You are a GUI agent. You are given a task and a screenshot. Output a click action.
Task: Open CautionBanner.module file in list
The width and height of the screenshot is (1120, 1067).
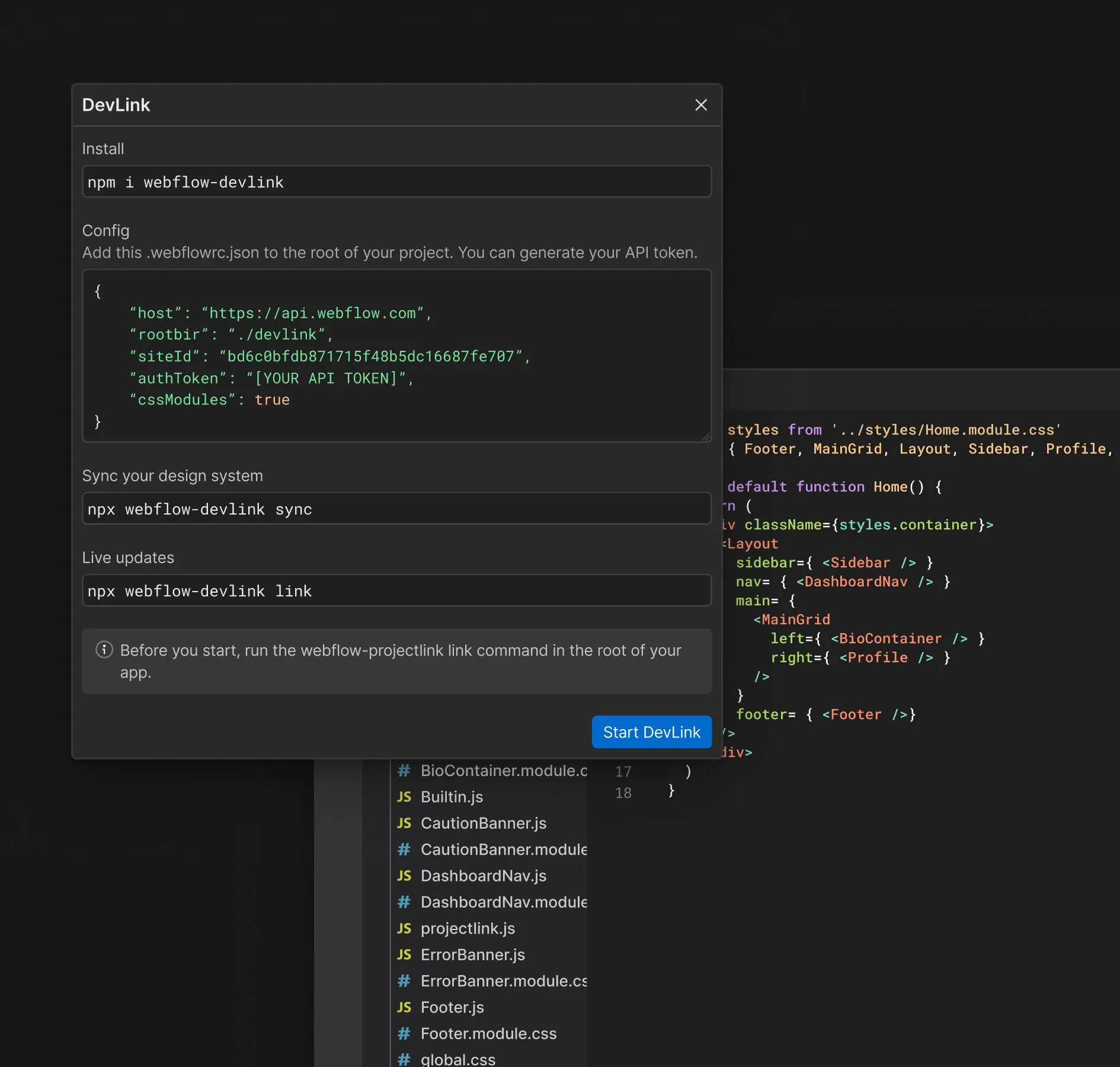pos(504,849)
